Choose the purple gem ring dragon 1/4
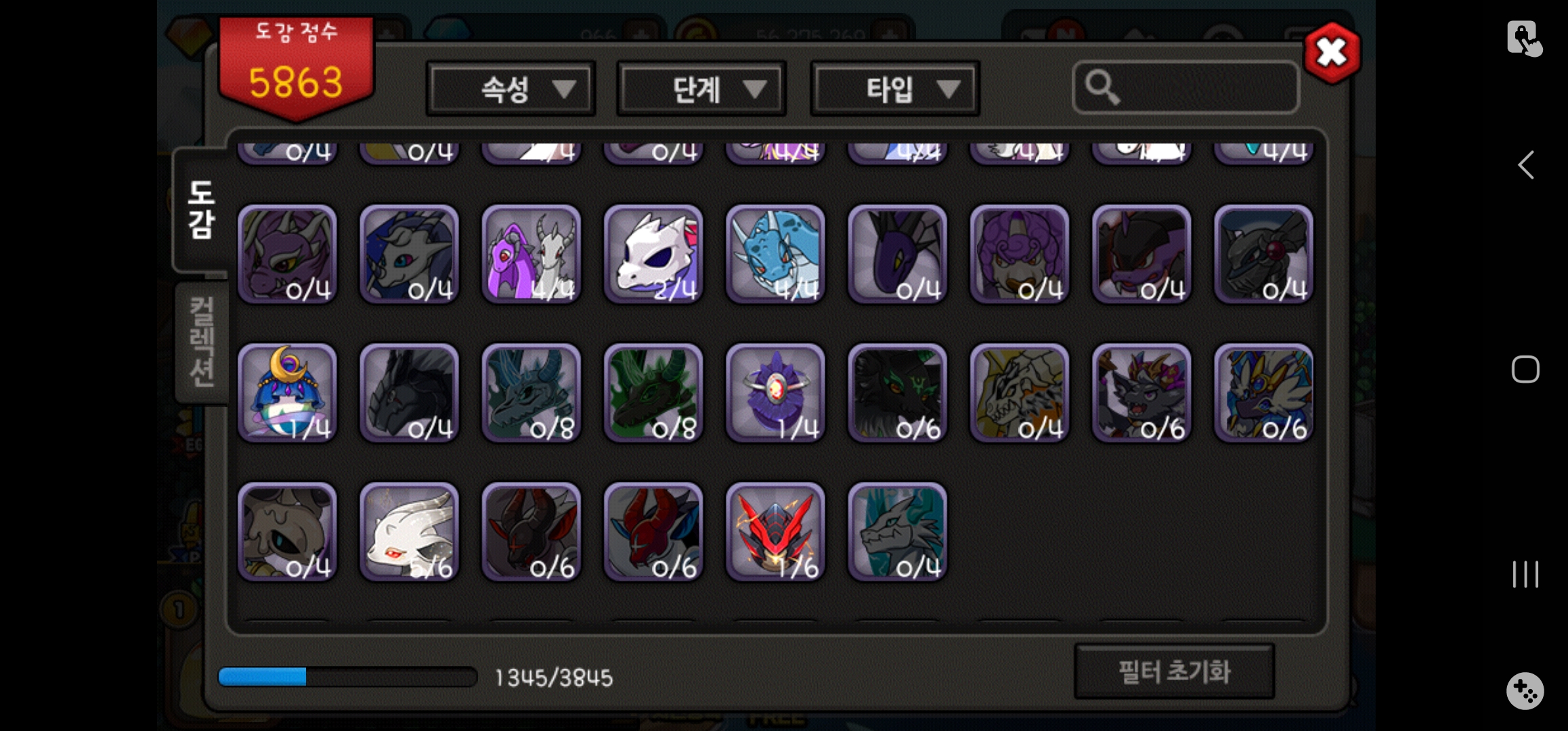 coord(775,393)
